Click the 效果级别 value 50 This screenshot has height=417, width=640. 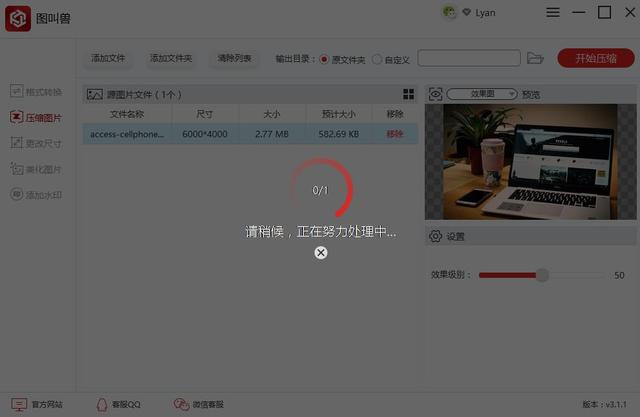tap(619, 275)
